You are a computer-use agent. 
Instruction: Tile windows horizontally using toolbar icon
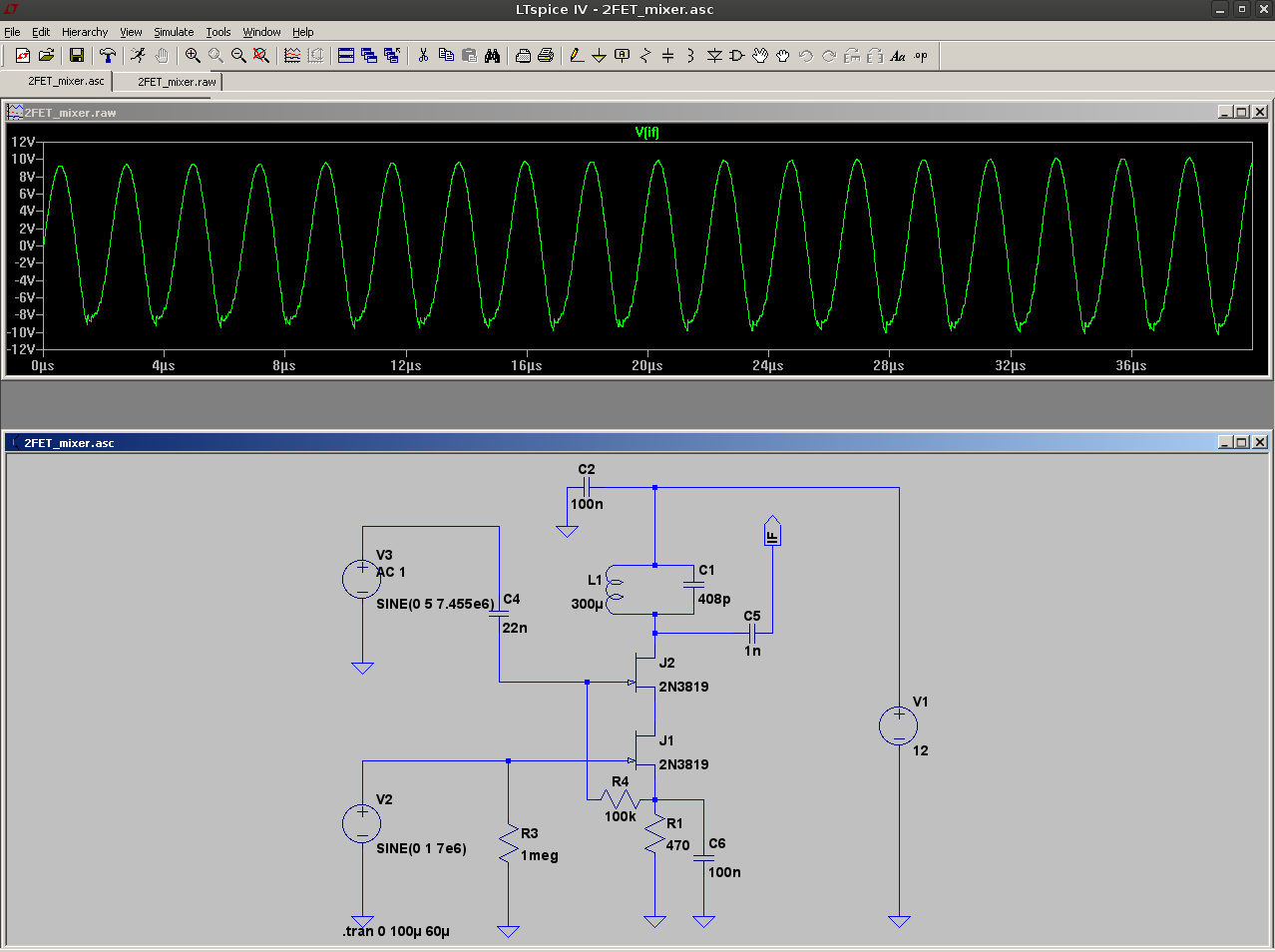[346, 56]
